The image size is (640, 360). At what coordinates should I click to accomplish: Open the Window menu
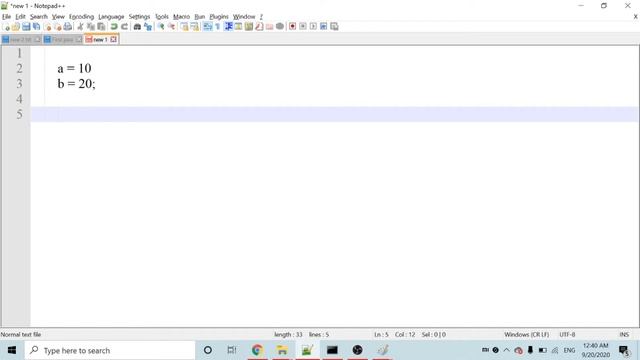tap(244, 17)
